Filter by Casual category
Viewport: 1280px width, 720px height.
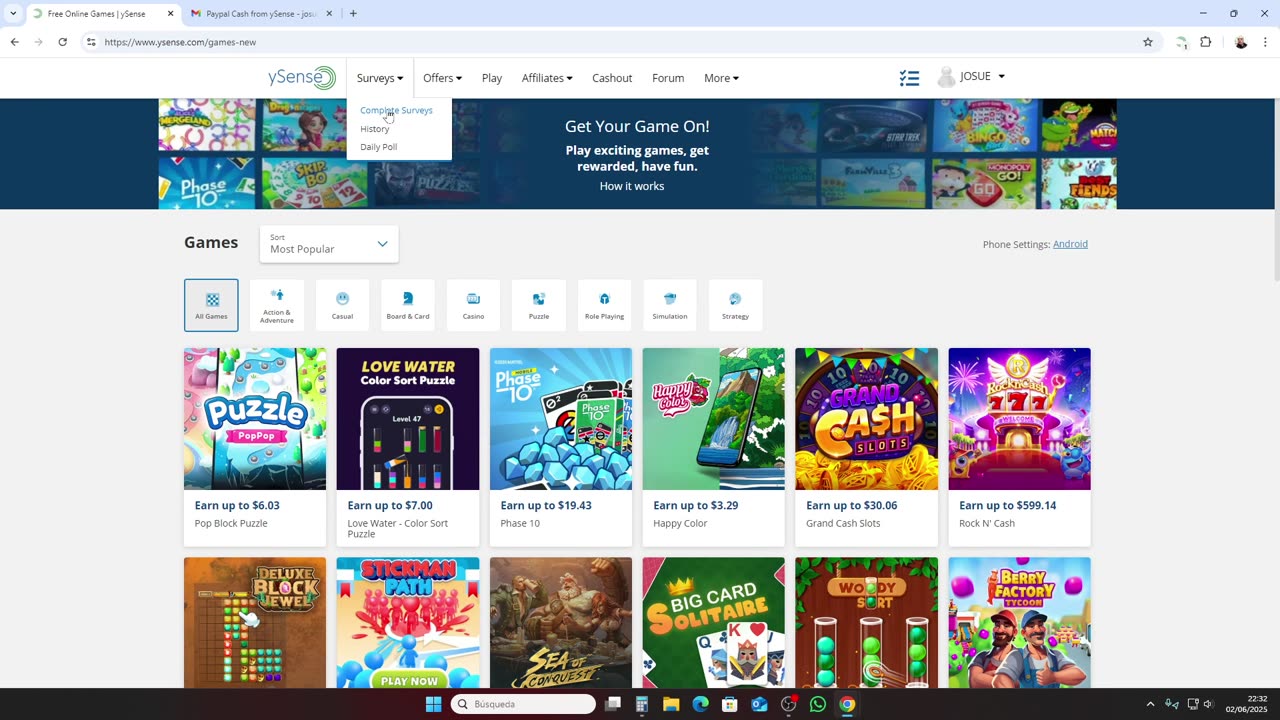342,305
